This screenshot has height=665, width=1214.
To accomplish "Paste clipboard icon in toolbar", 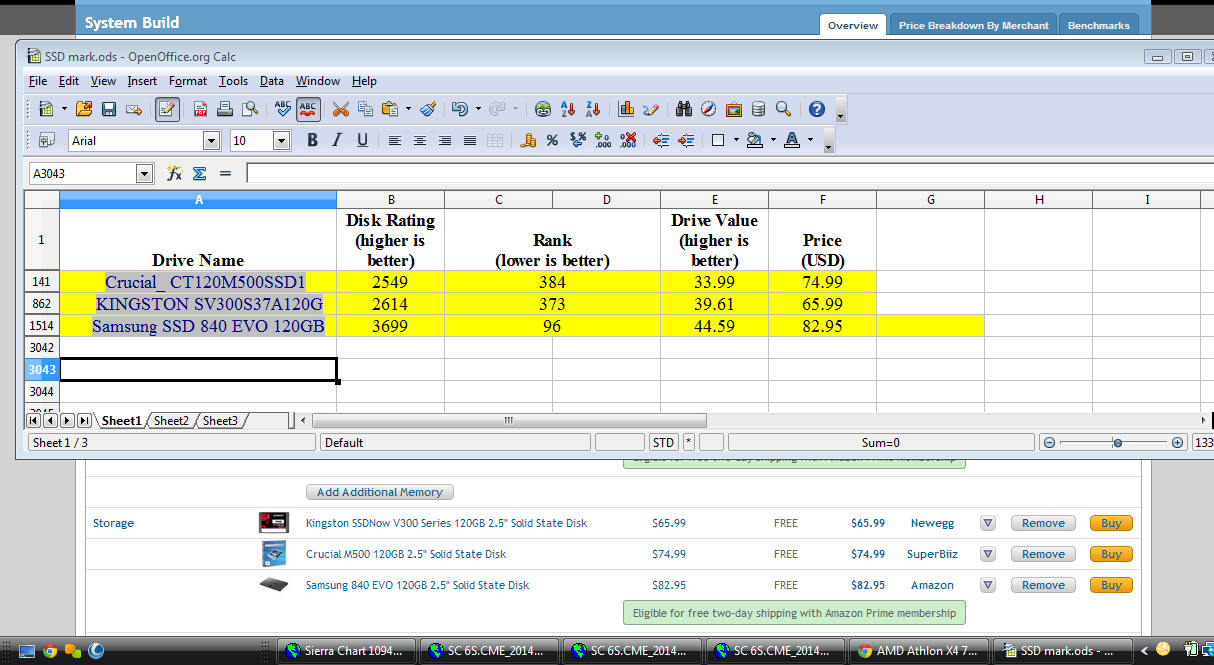I will 390,109.
